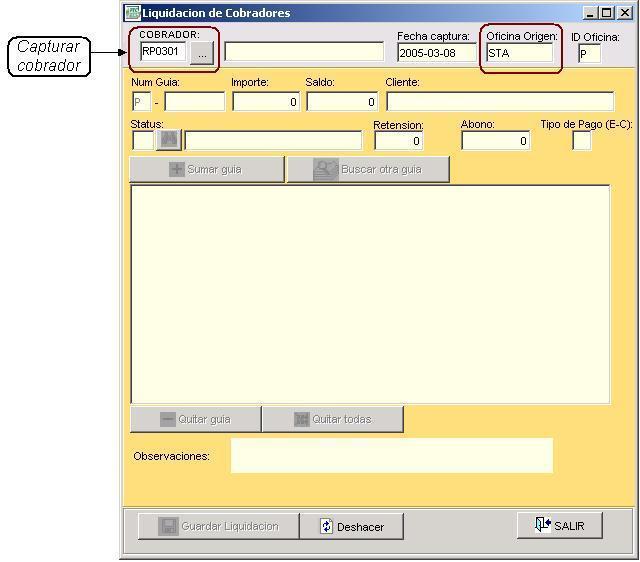Screen dimensions: 640x562
Task: Click the application icon in title bar
Action: coord(132,13)
